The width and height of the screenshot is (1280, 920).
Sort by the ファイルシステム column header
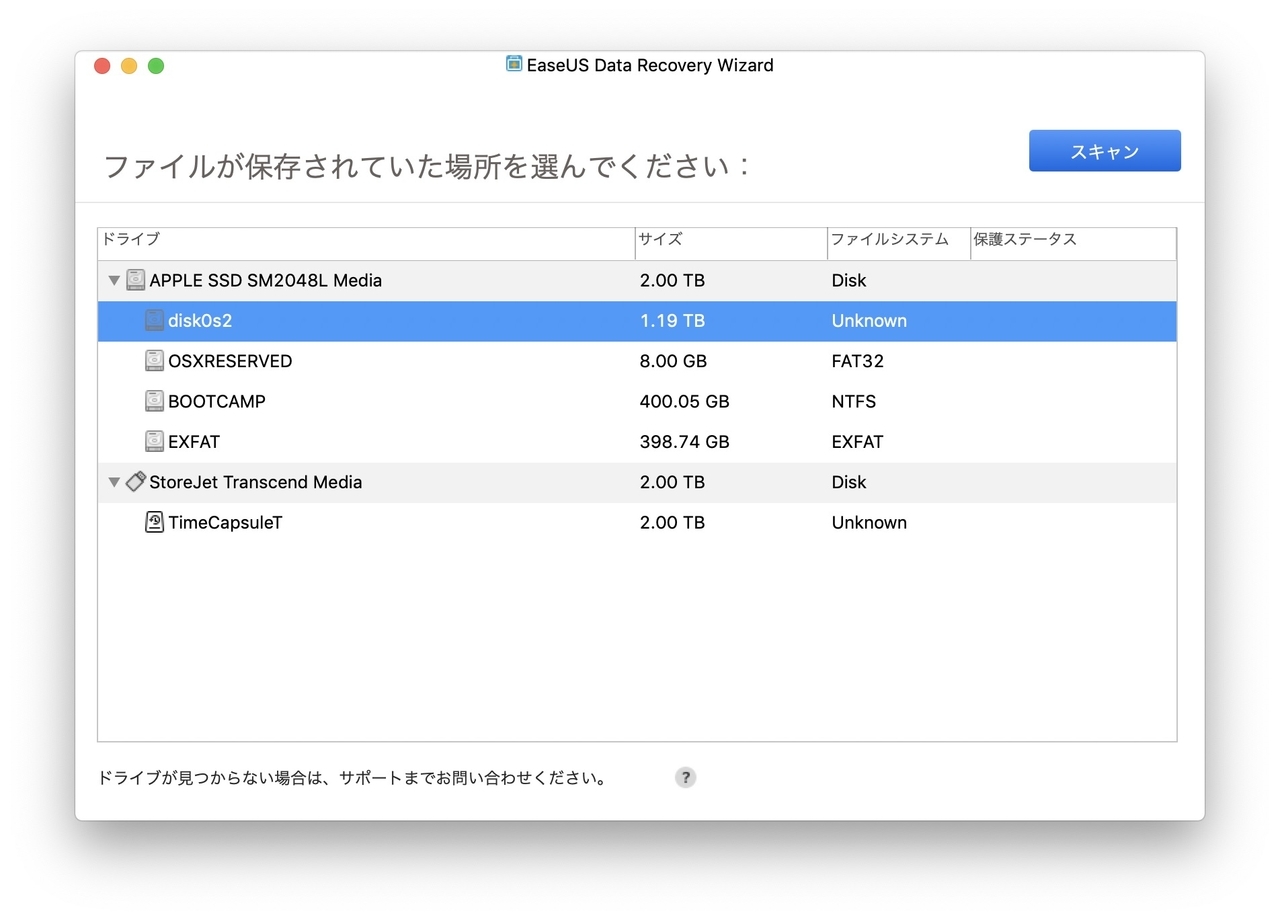click(x=899, y=243)
